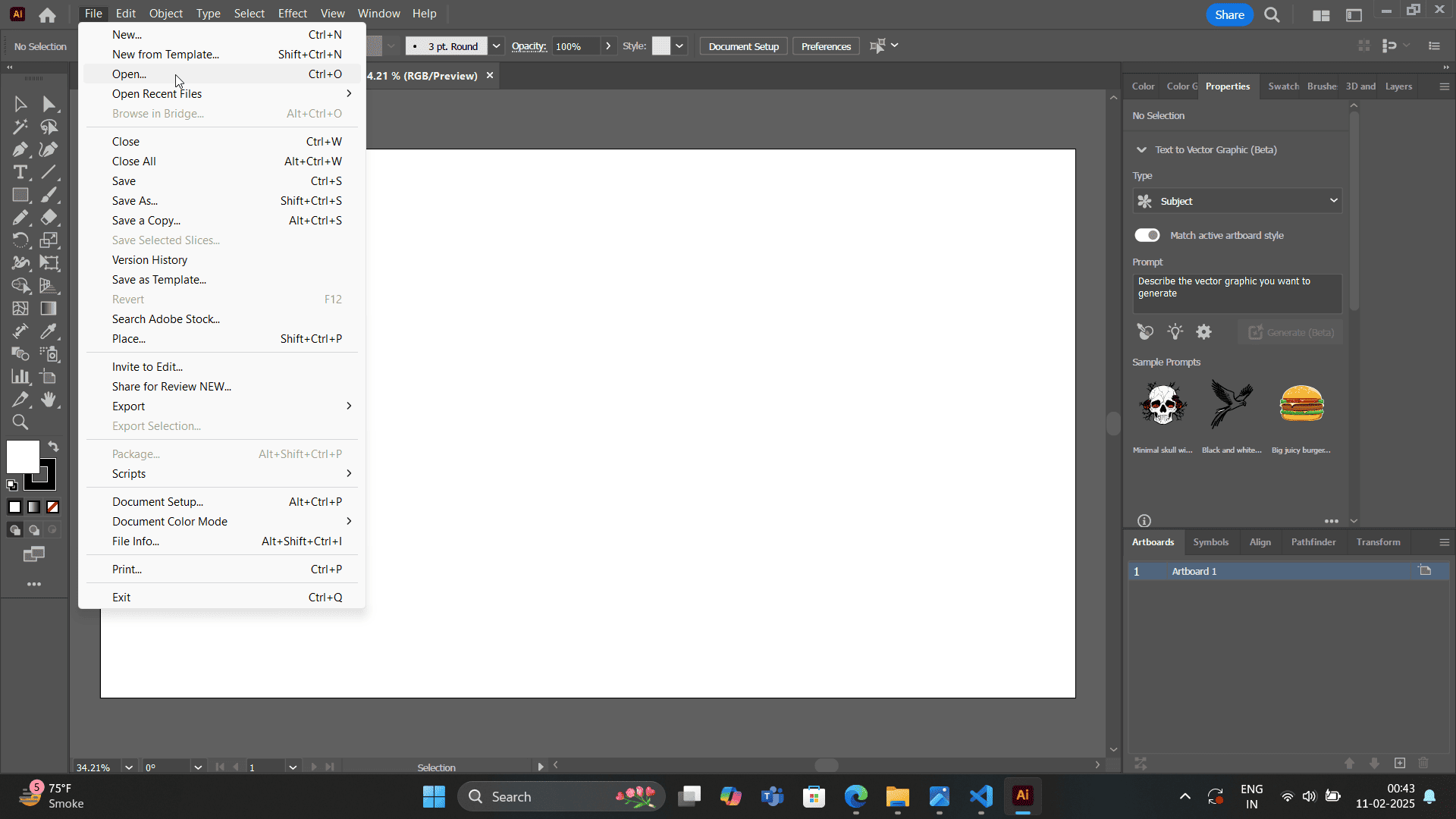The image size is (1456, 819).
Task: Click the Style swatch in control bar
Action: (661, 46)
